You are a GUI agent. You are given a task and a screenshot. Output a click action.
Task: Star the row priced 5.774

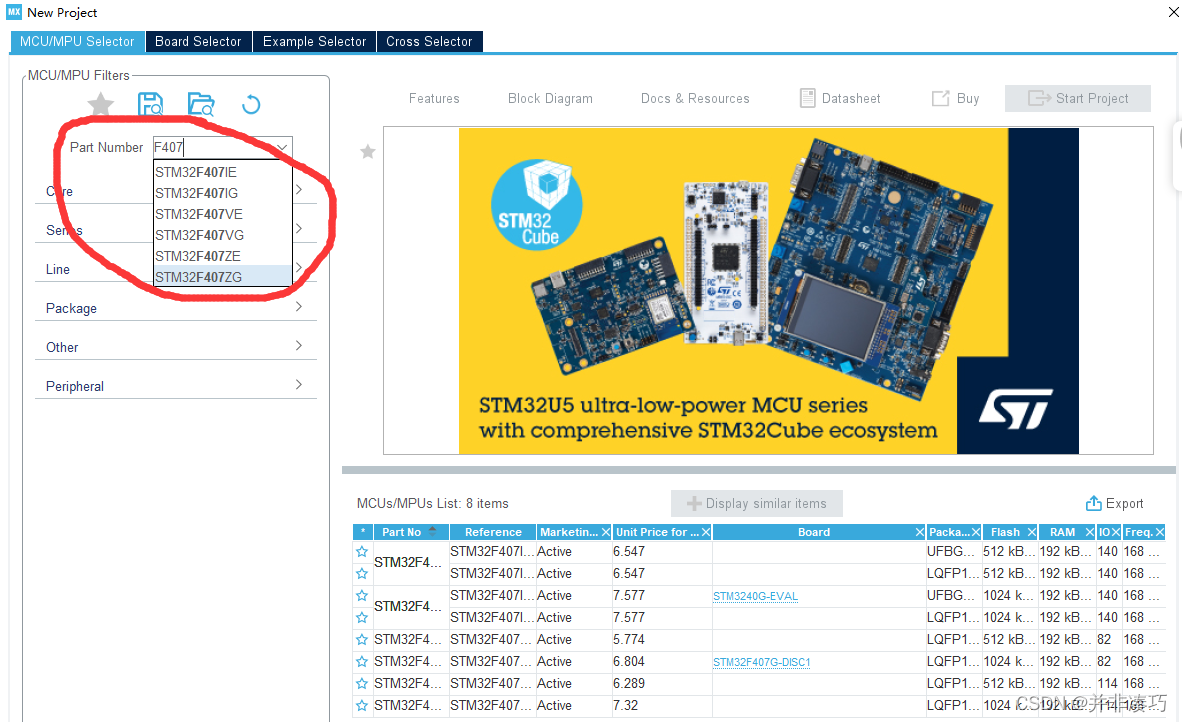(362, 639)
